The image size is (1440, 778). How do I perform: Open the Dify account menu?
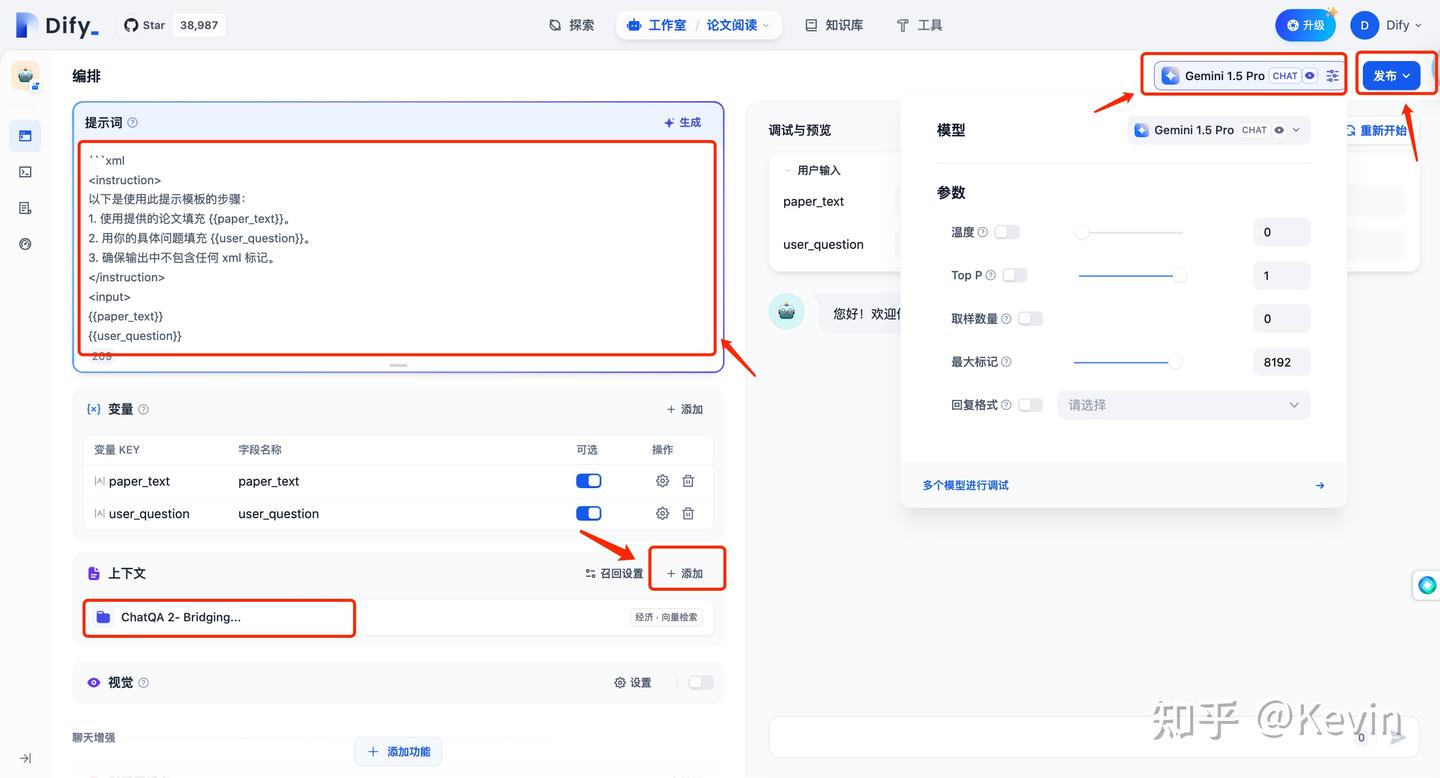point(1387,25)
